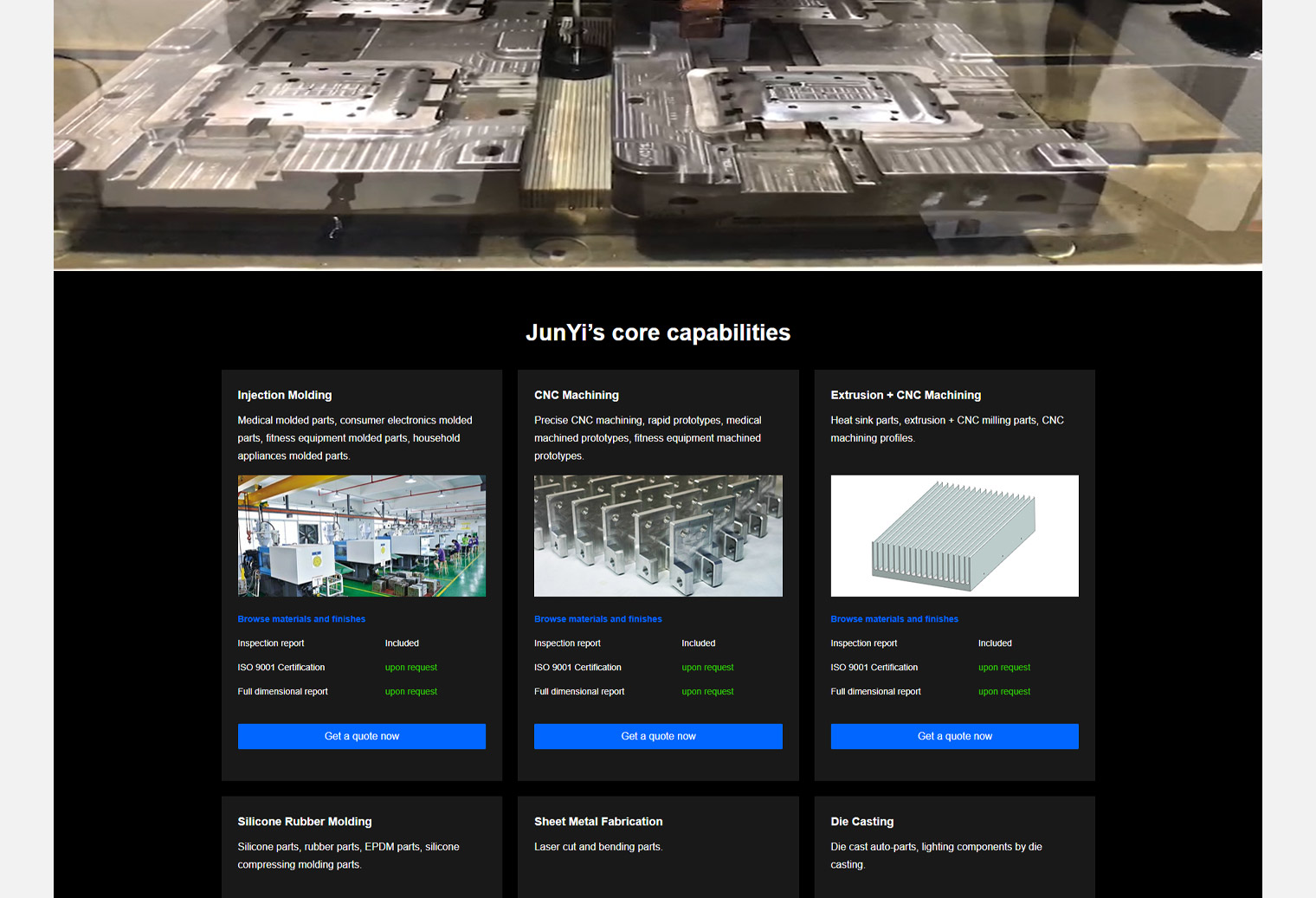Click the JunYi's core capabilities heading

pyautogui.click(x=658, y=333)
